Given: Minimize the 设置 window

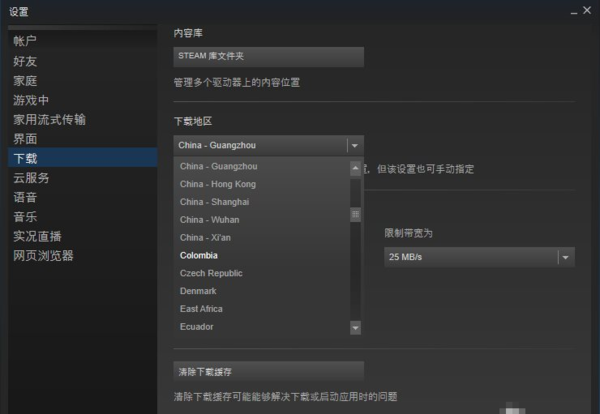Looking at the screenshot, I should click(574, 11).
